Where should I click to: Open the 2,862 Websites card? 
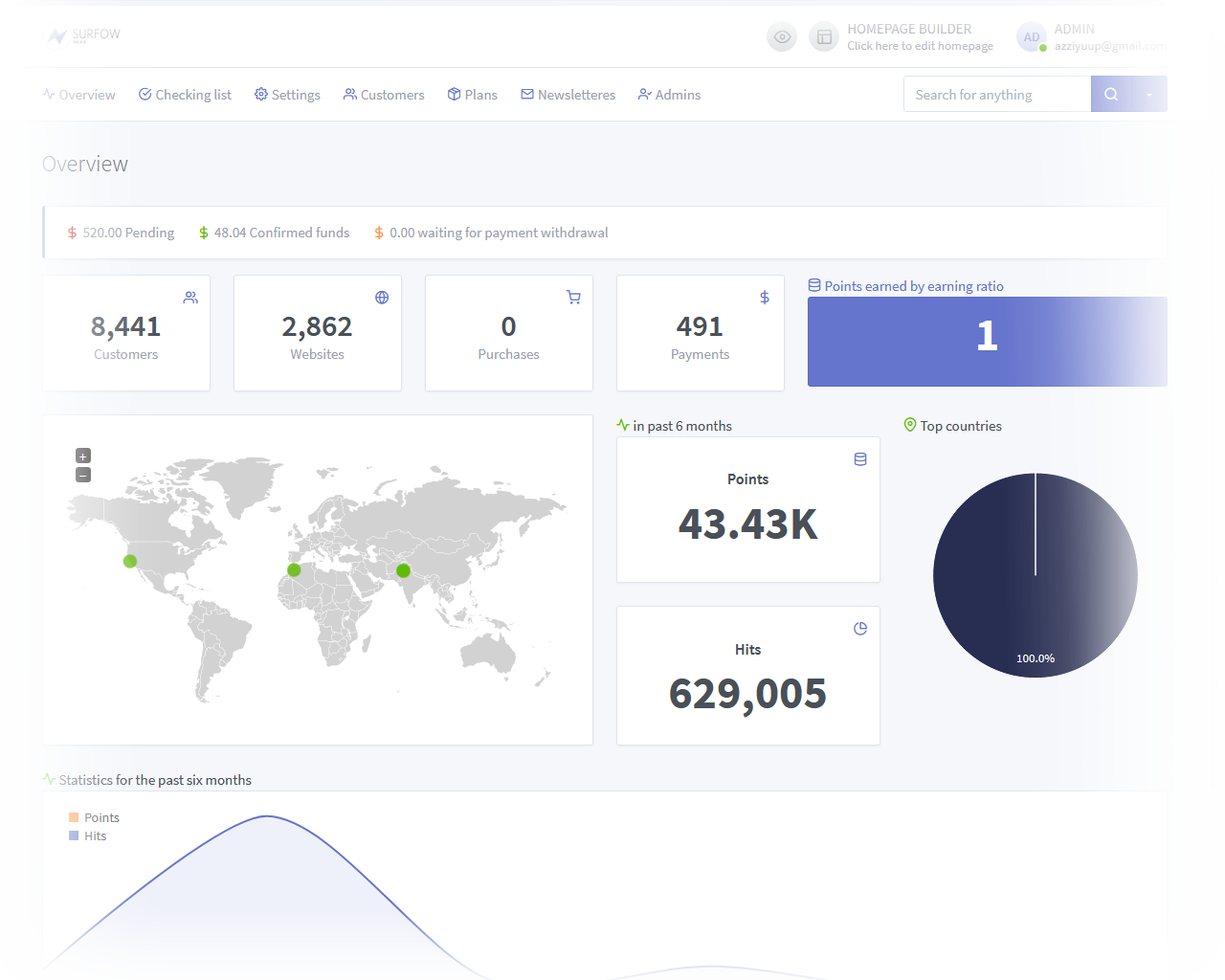point(318,333)
